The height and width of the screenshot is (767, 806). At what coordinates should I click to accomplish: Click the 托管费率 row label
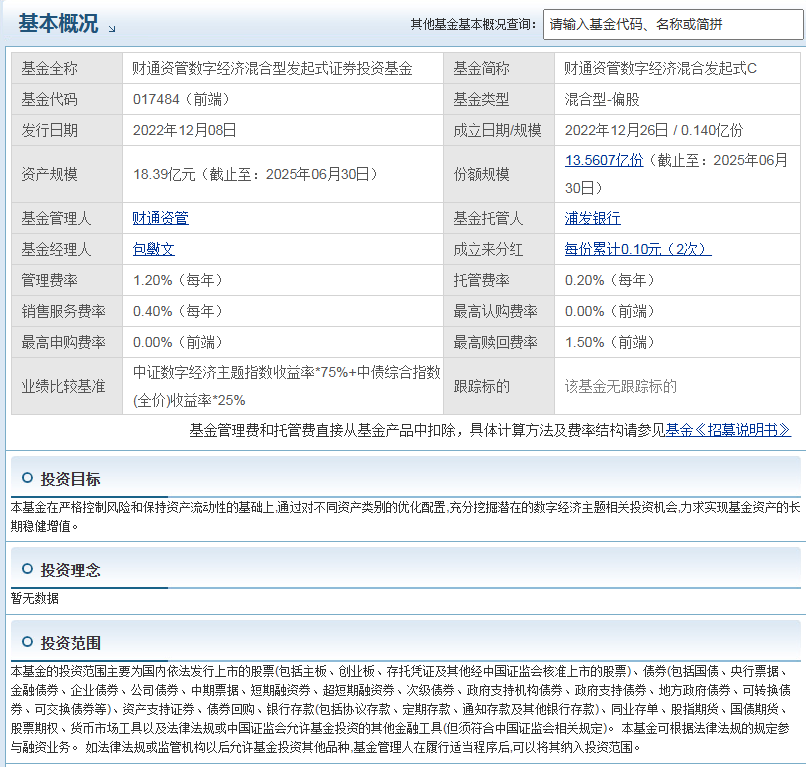481,280
